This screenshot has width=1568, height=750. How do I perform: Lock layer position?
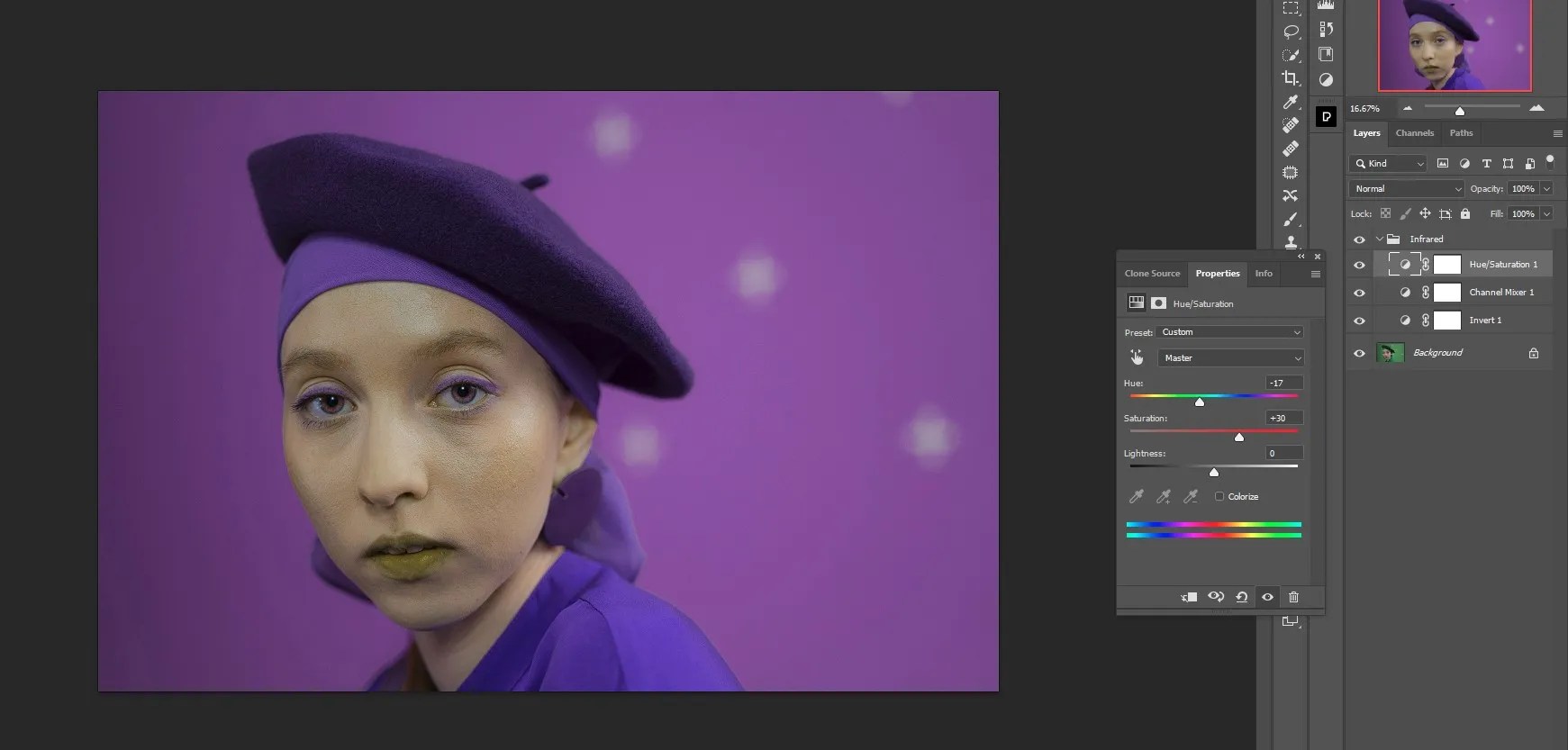coord(1425,213)
